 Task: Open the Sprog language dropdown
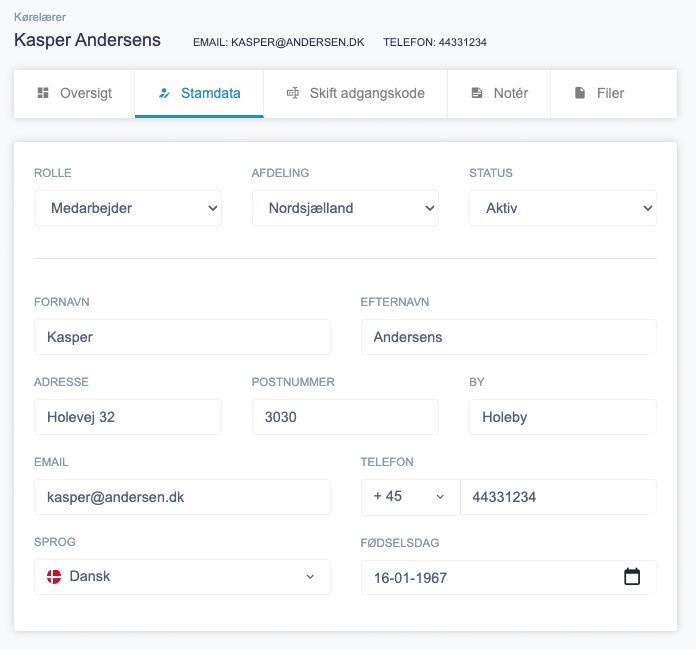point(182,577)
